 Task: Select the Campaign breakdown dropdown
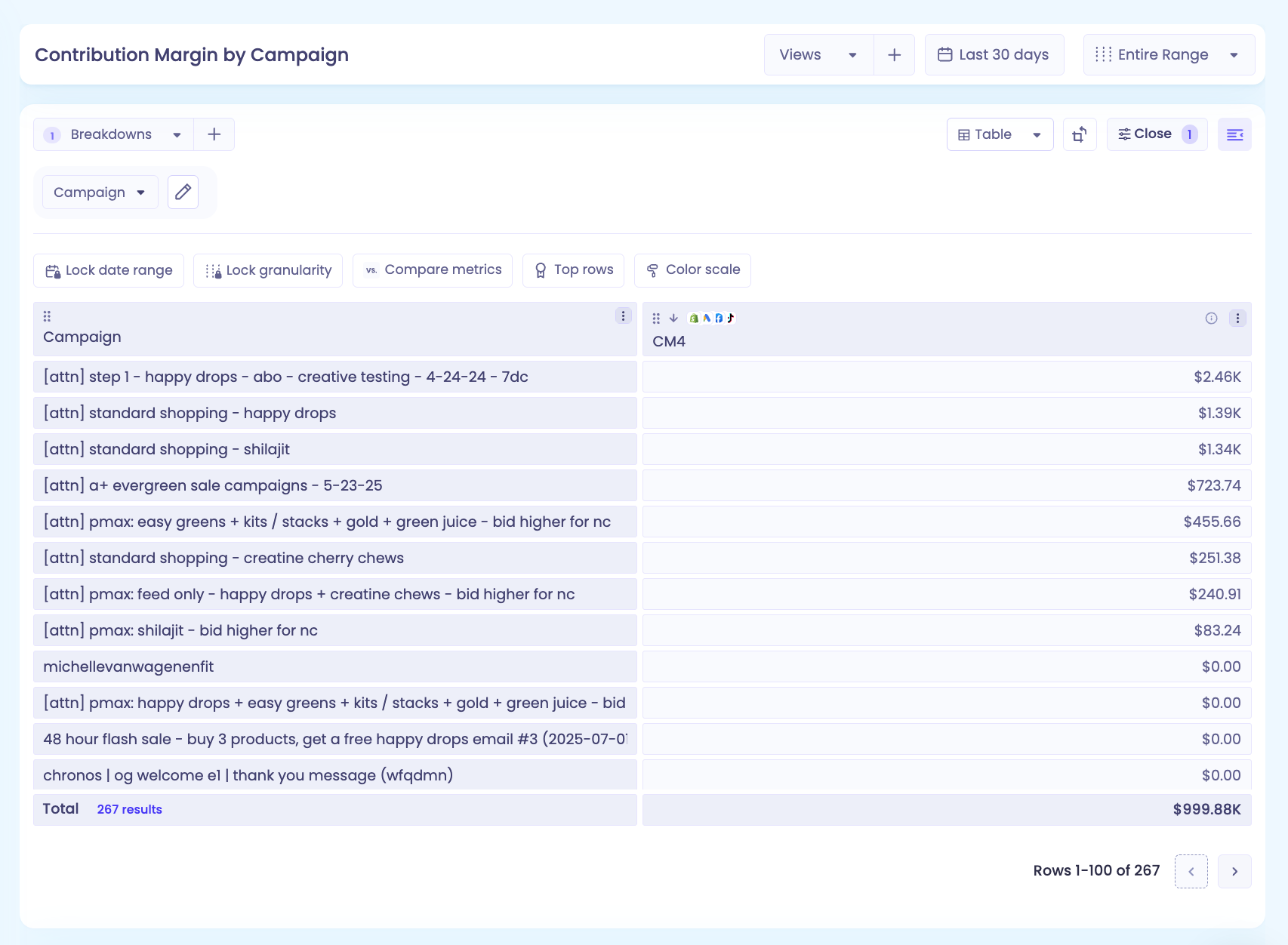click(100, 192)
